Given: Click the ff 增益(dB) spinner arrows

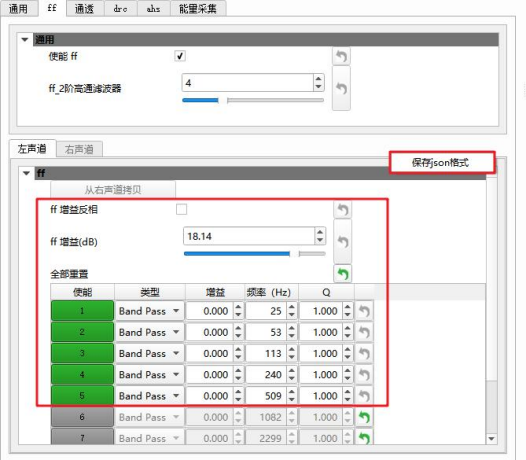Looking at the screenshot, I should [x=320, y=236].
